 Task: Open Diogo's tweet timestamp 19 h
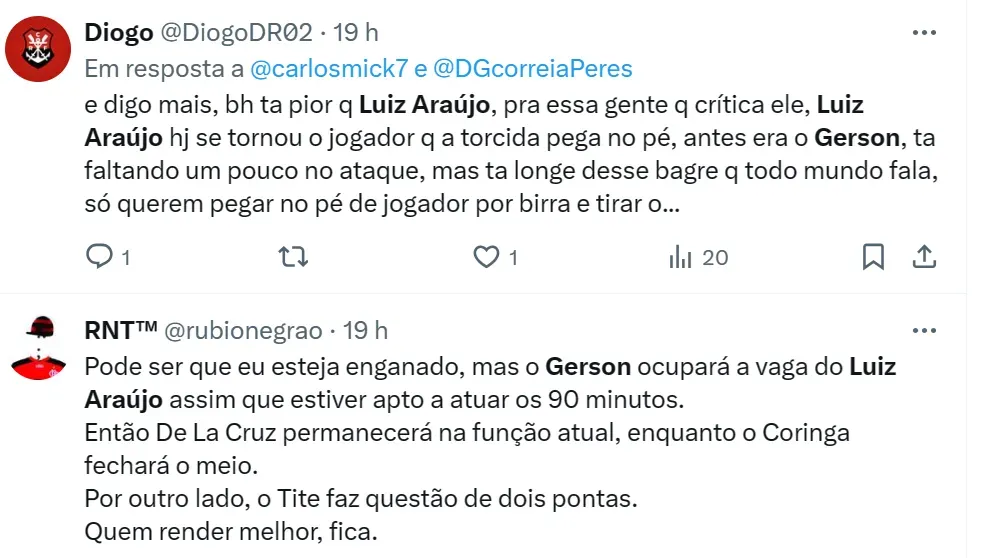pyautogui.click(x=356, y=33)
